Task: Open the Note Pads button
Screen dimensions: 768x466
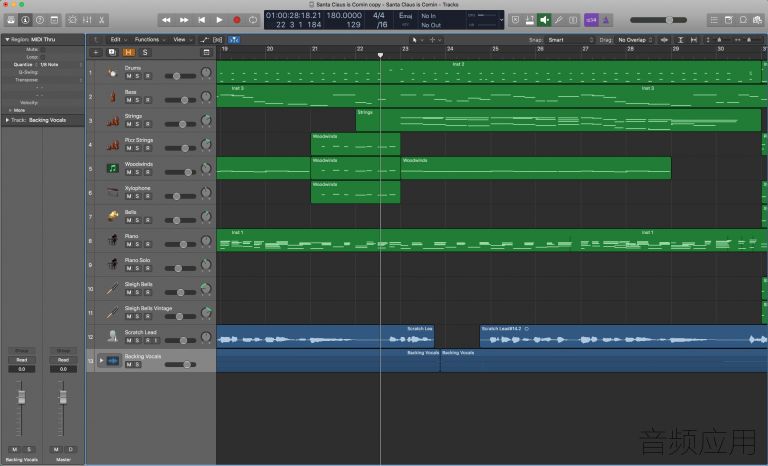Action: point(729,20)
